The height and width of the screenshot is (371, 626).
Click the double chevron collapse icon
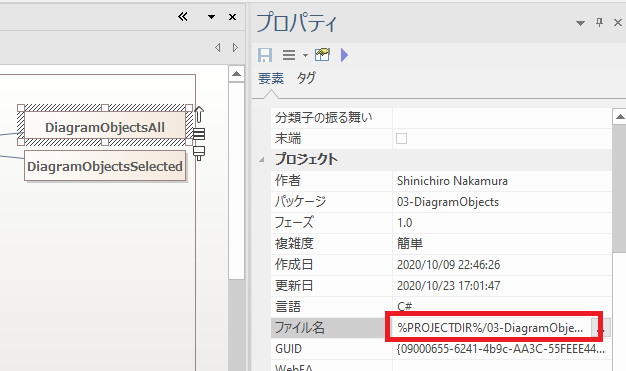click(183, 17)
